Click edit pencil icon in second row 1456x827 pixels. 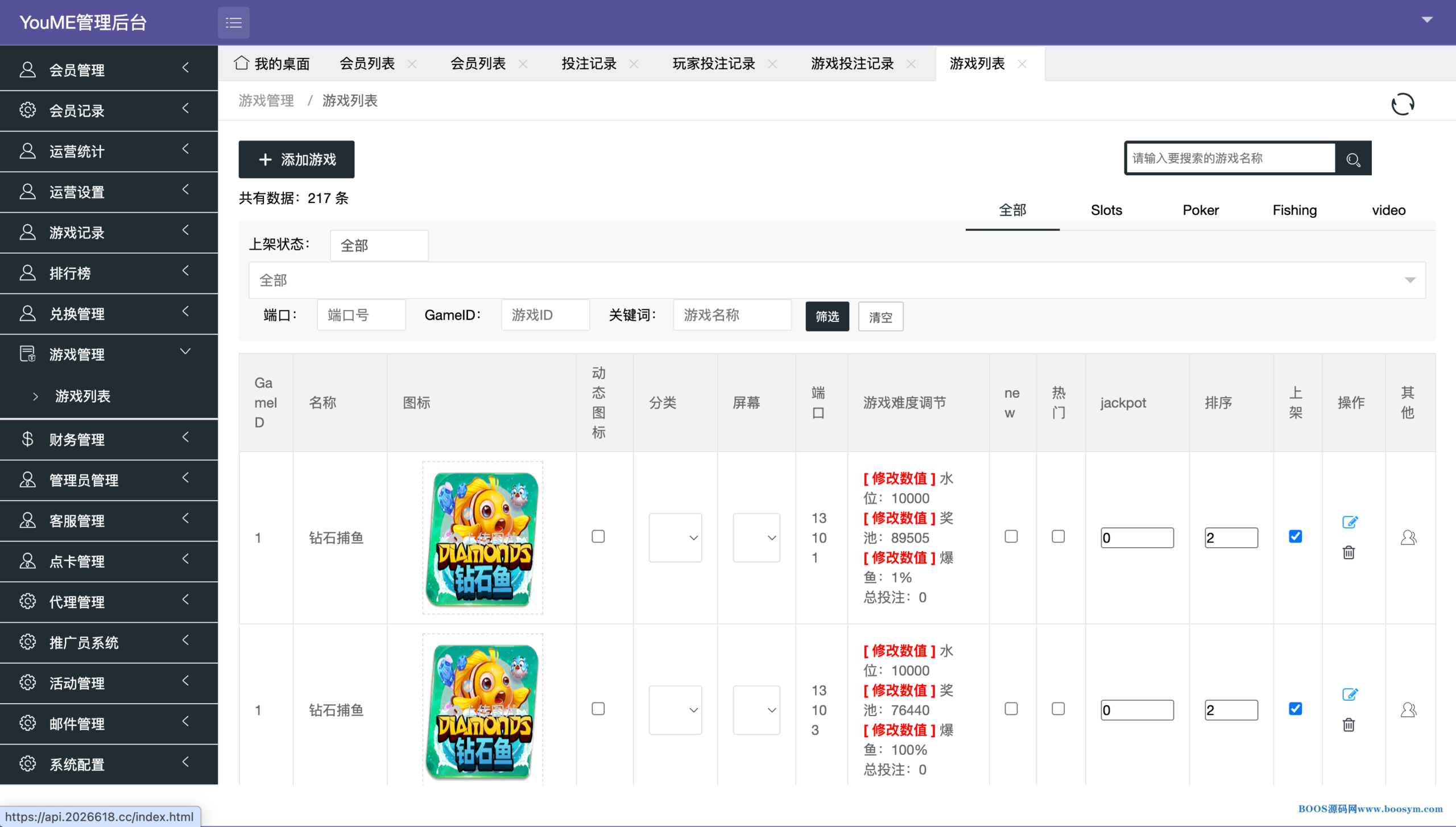tap(1350, 694)
